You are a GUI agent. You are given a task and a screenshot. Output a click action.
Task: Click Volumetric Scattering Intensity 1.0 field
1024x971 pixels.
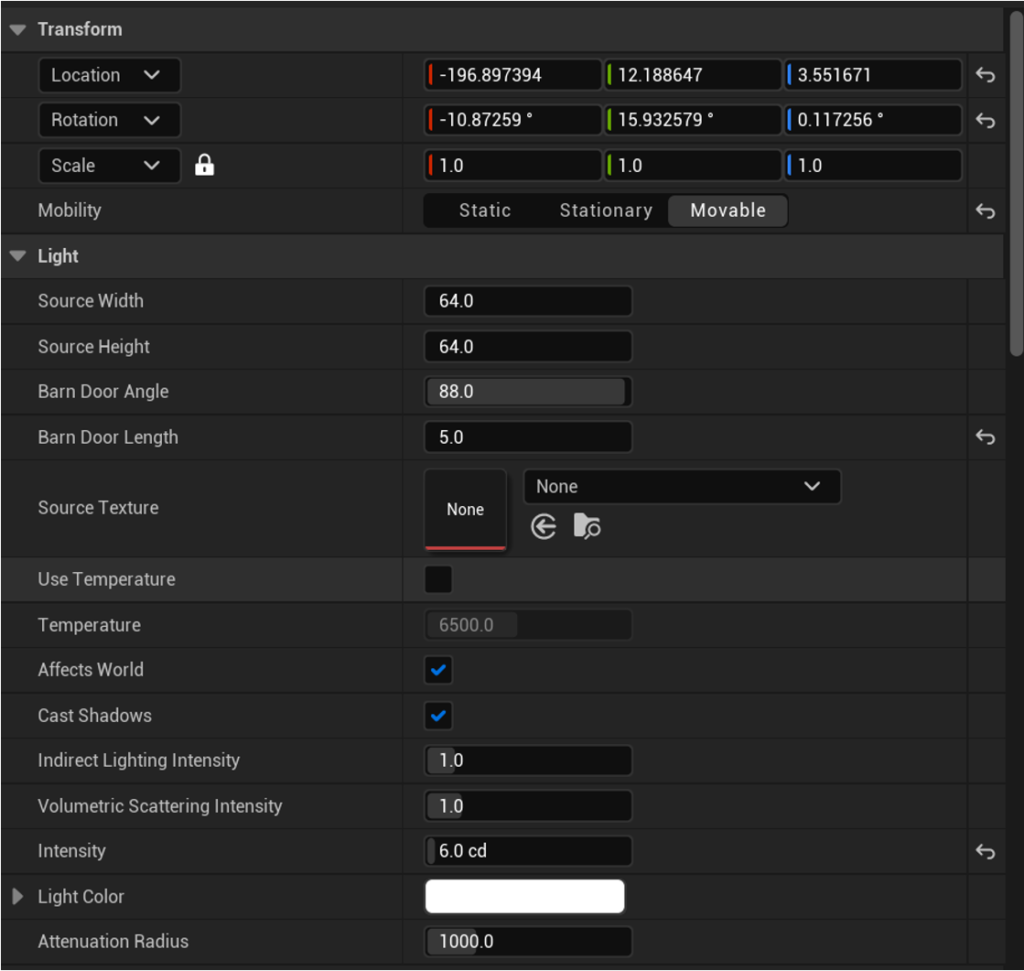(528, 806)
